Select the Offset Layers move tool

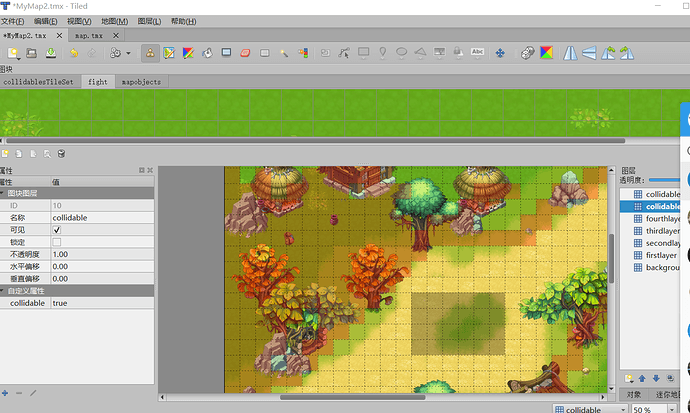pyautogui.click(x=500, y=53)
